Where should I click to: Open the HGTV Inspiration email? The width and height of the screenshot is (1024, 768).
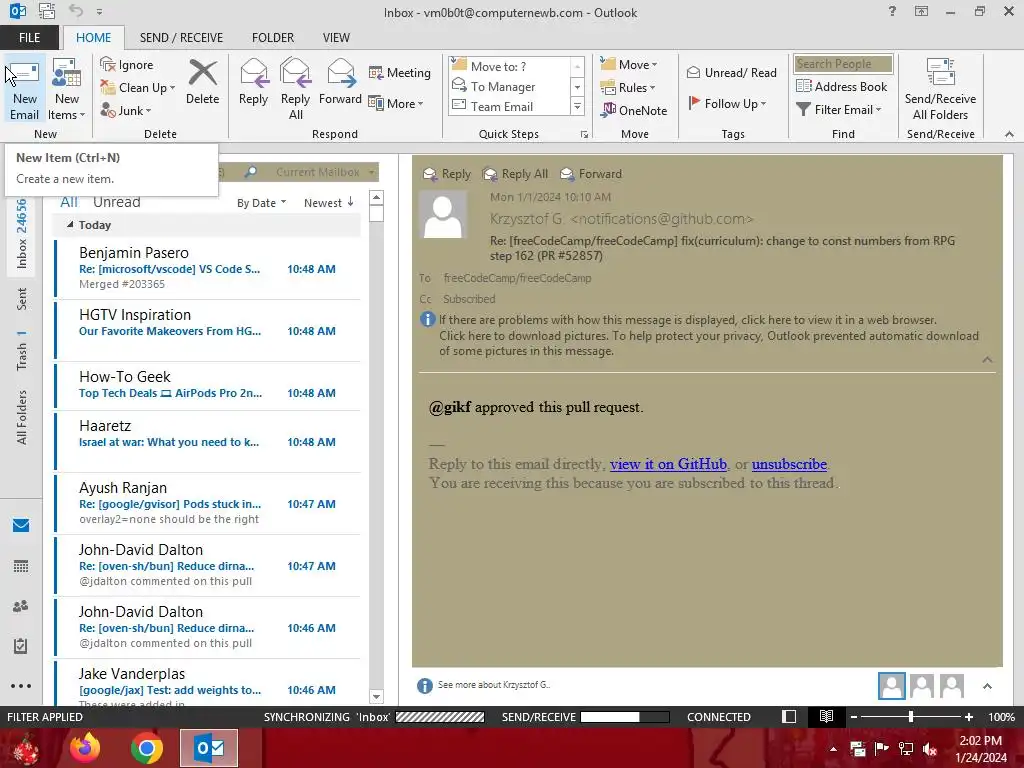(208, 330)
